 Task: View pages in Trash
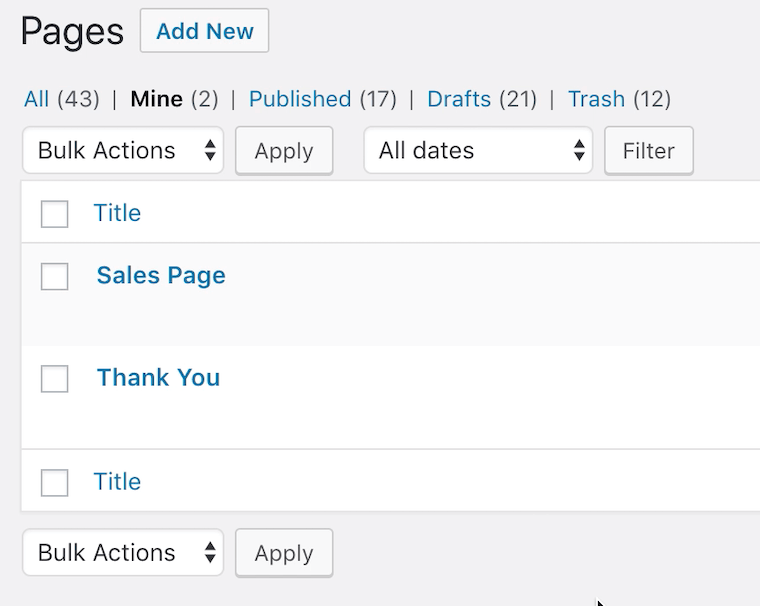(x=596, y=99)
